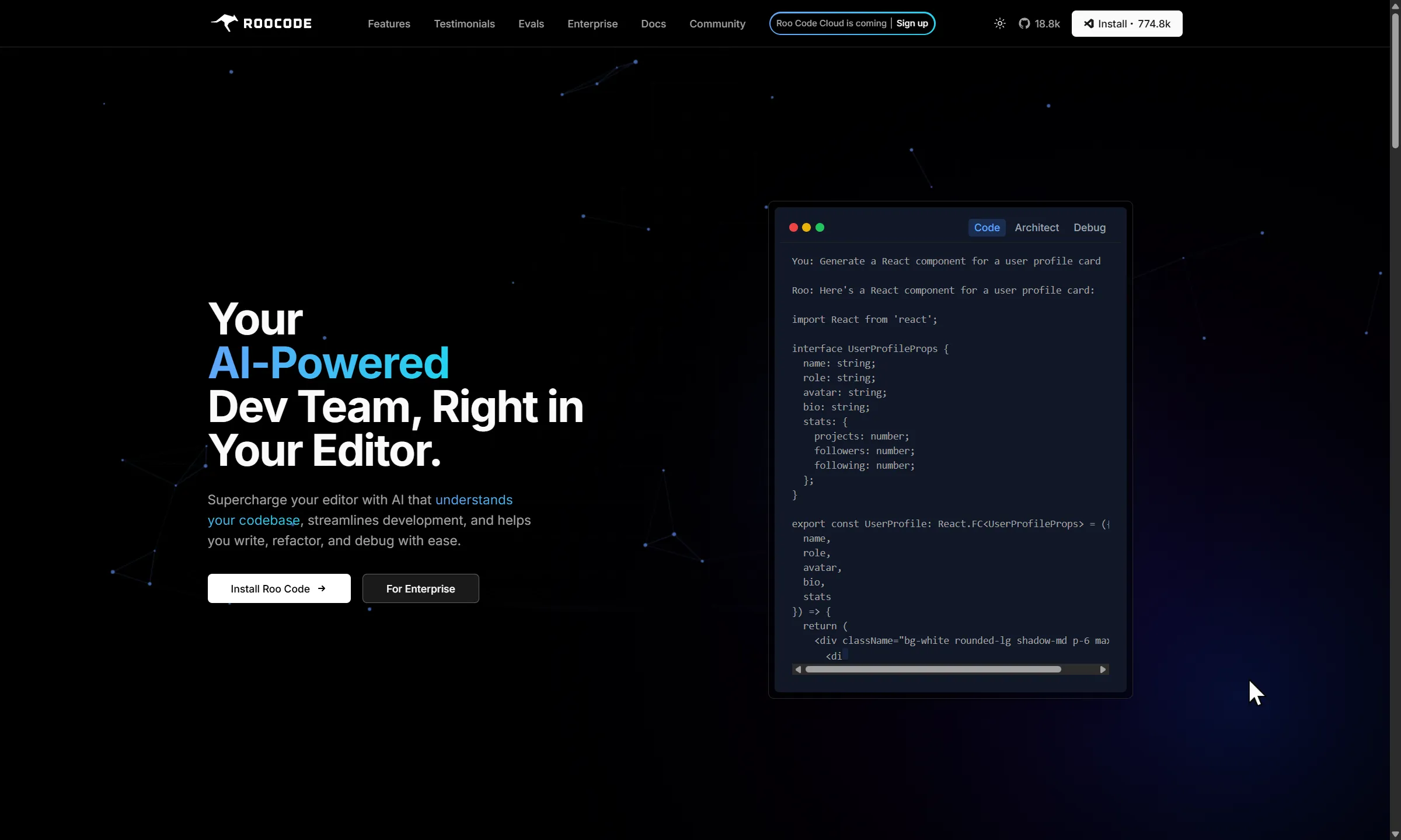This screenshot has height=840, width=1401.
Task: Switch to the Architect tab
Action: [x=1037, y=228]
